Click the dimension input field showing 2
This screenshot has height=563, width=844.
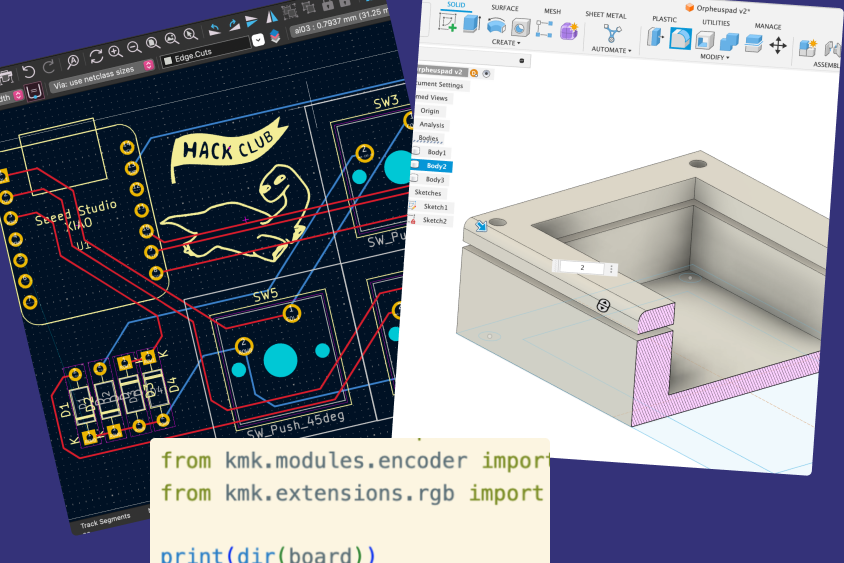(x=583, y=268)
